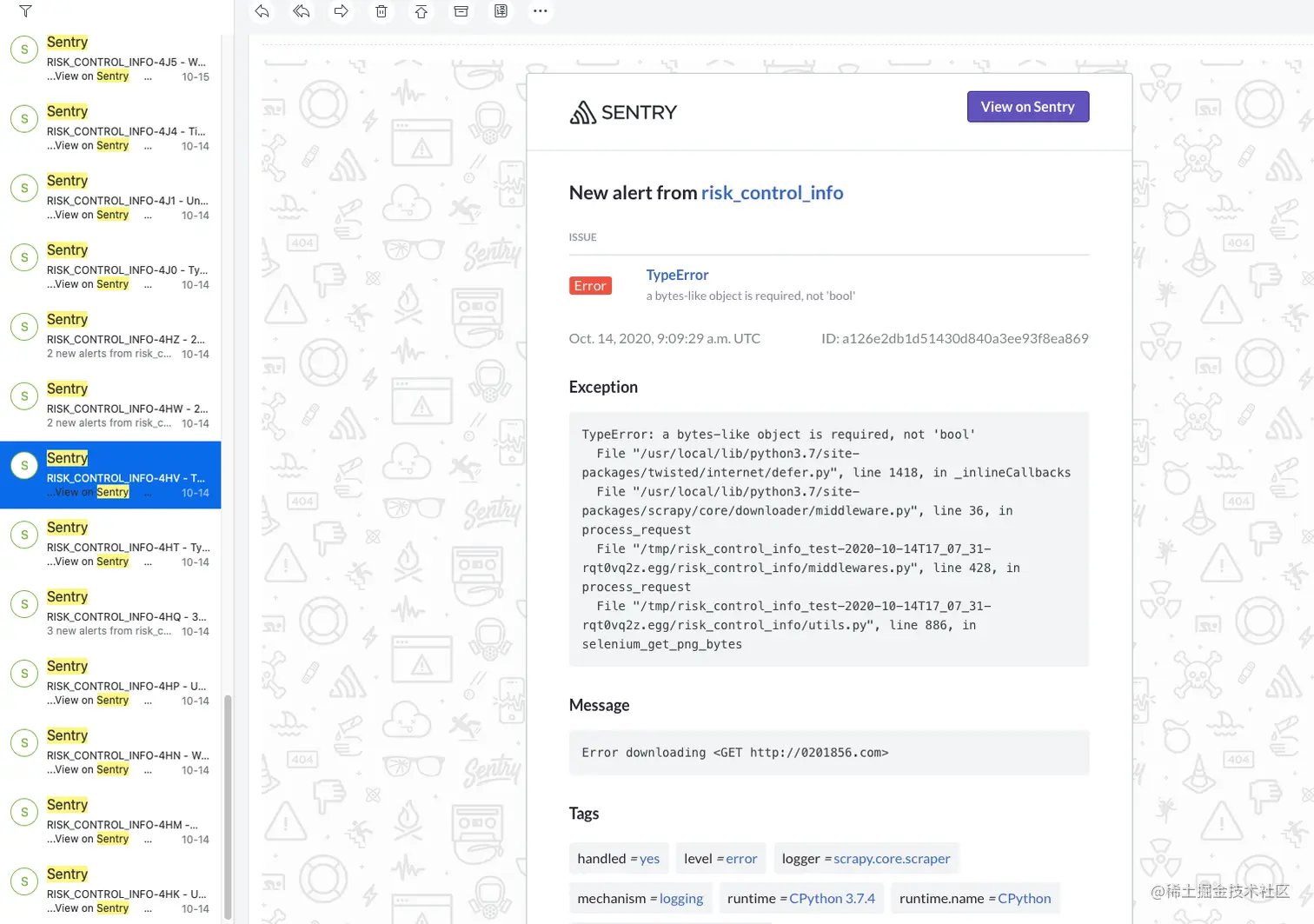Open the RISK_CONTROL_INFO-4HT email
The height and width of the screenshot is (924, 1314).
coord(110,545)
